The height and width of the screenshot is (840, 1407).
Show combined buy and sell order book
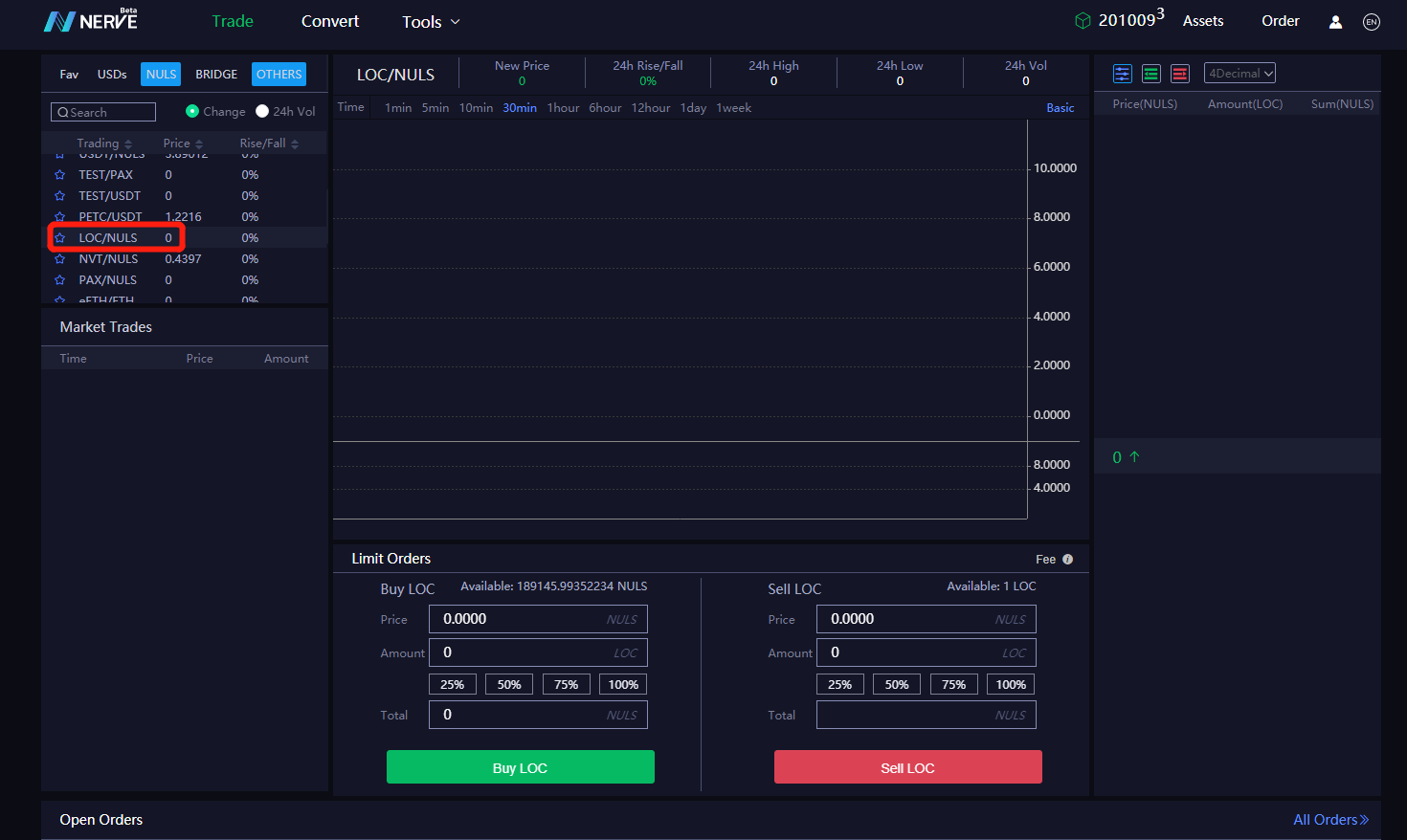1123,74
